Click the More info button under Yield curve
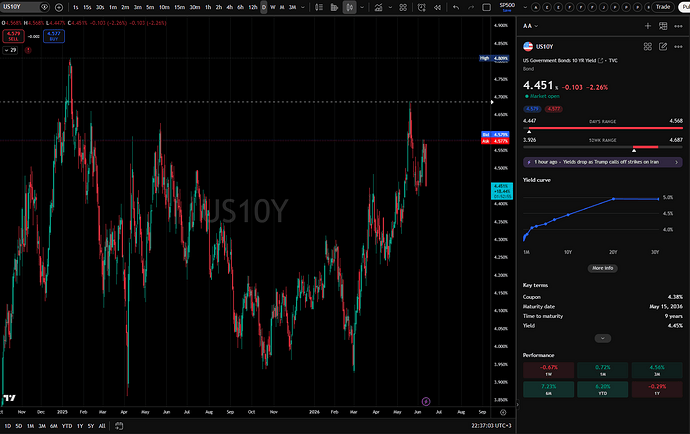Screen dimensions: 690x434 click(602, 268)
